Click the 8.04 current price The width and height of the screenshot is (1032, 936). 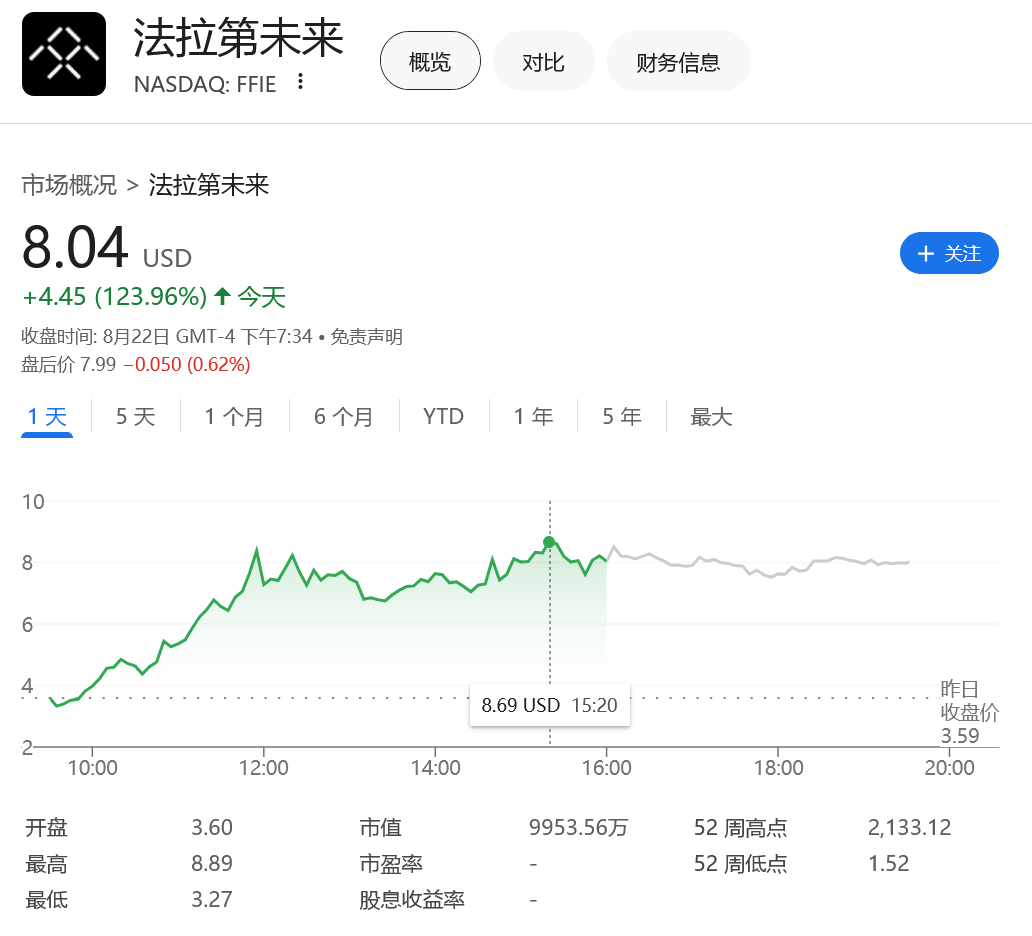[74, 247]
